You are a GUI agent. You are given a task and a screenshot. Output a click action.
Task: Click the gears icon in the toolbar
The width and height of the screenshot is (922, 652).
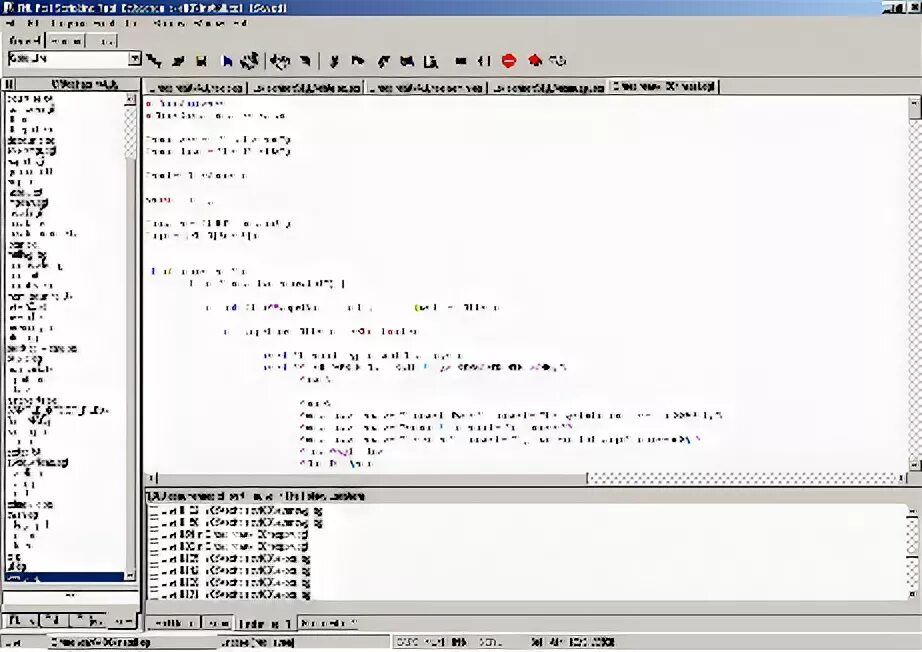(250, 61)
